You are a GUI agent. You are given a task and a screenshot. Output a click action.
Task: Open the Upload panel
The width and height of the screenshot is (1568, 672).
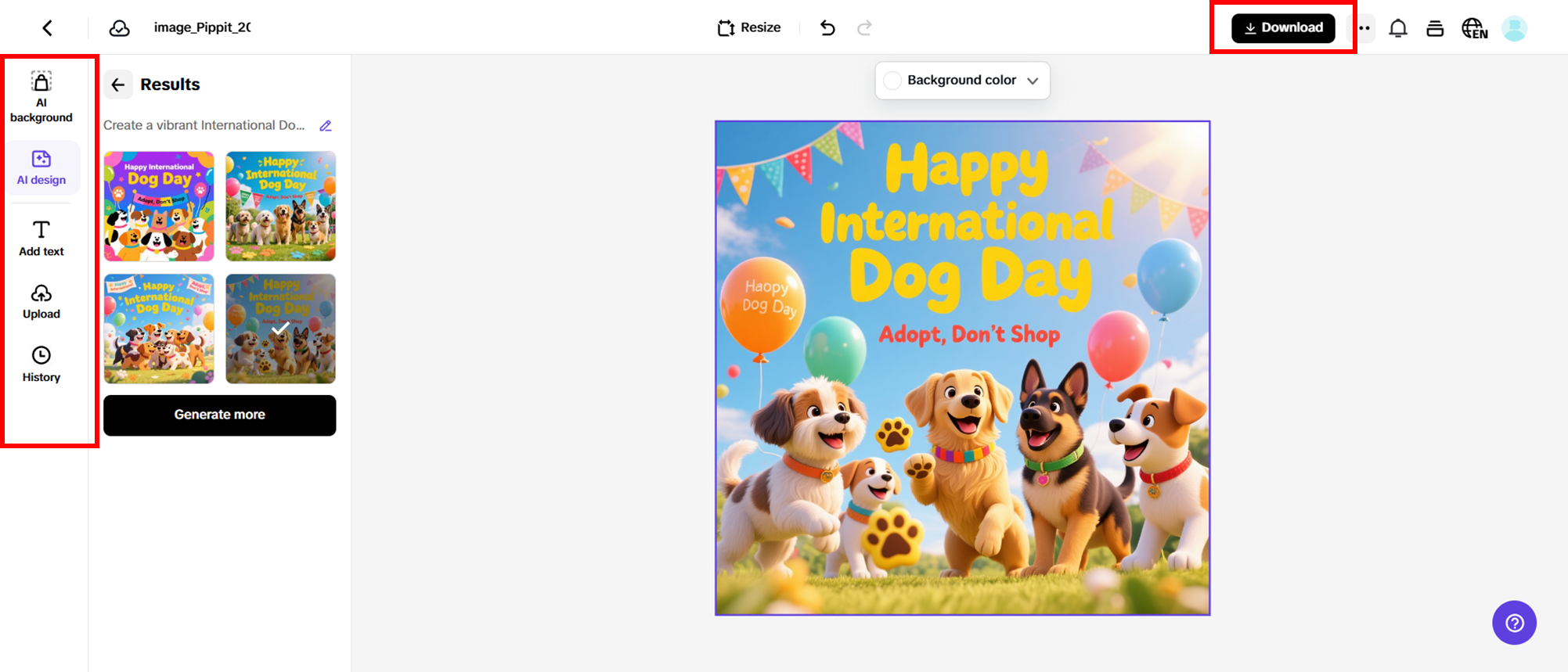[41, 301]
